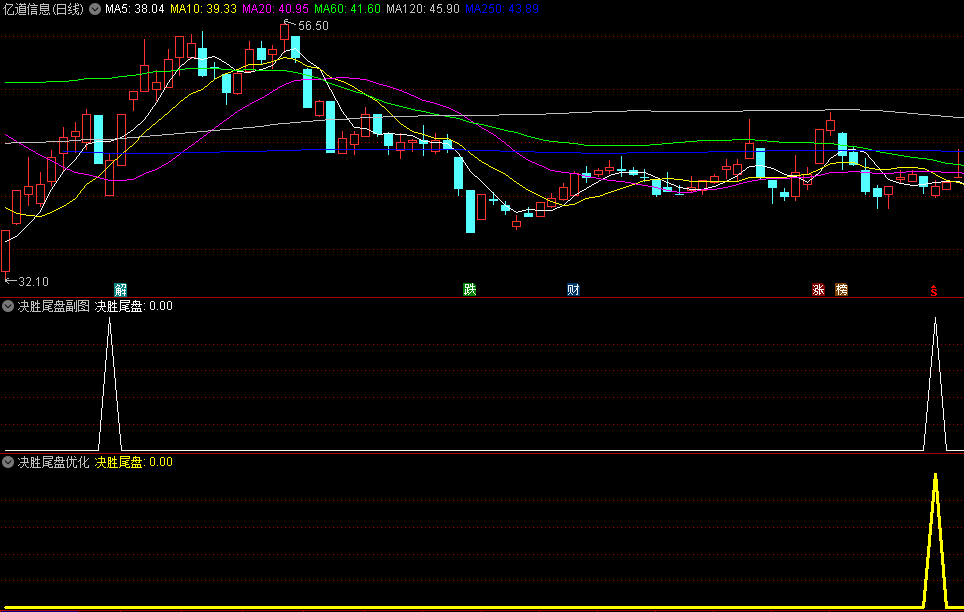
Task: Select the yellow 决胜尾盘: 0.00 value
Action: pos(133,462)
